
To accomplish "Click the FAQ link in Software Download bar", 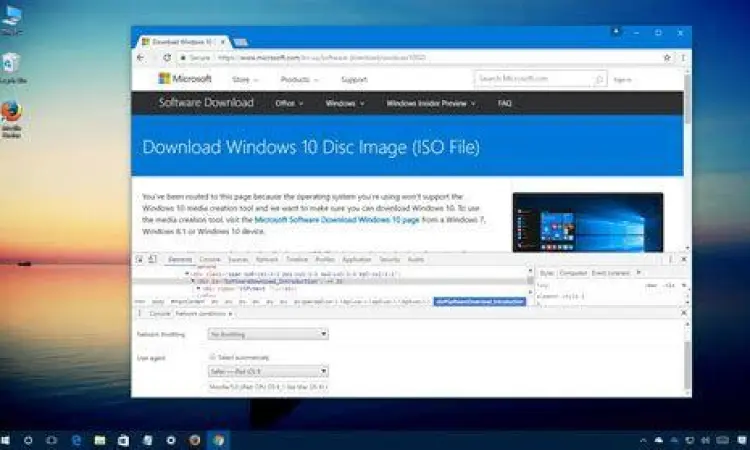I will click(x=505, y=103).
